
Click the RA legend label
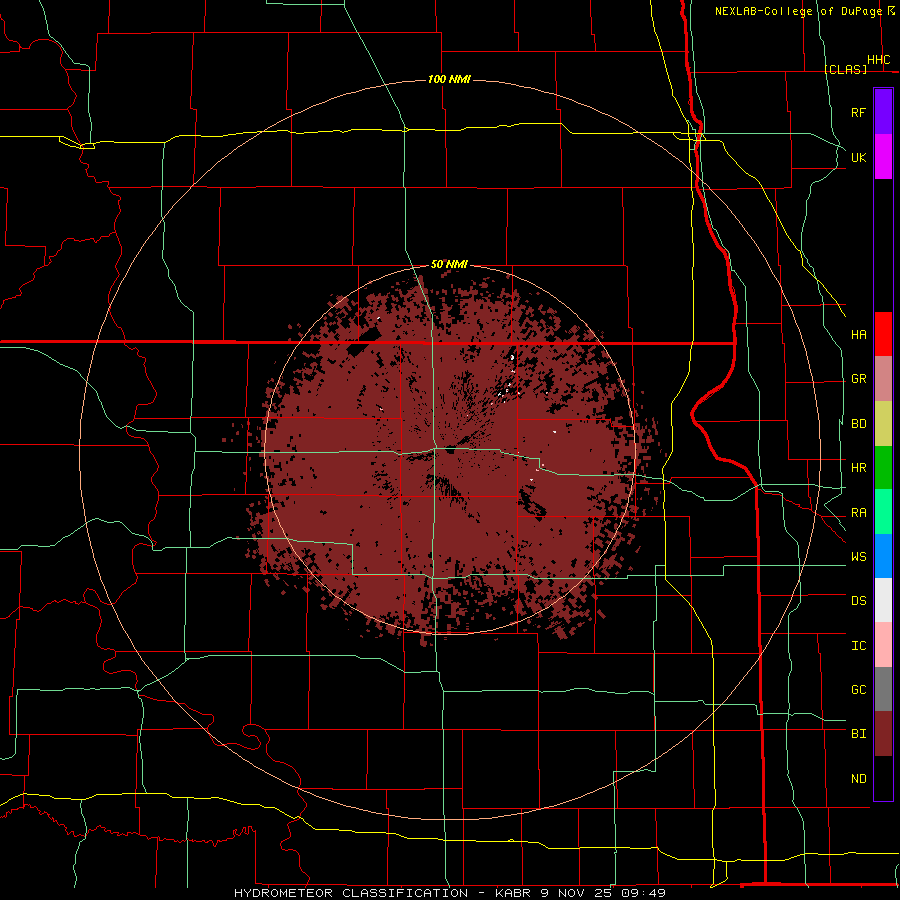coord(859,513)
